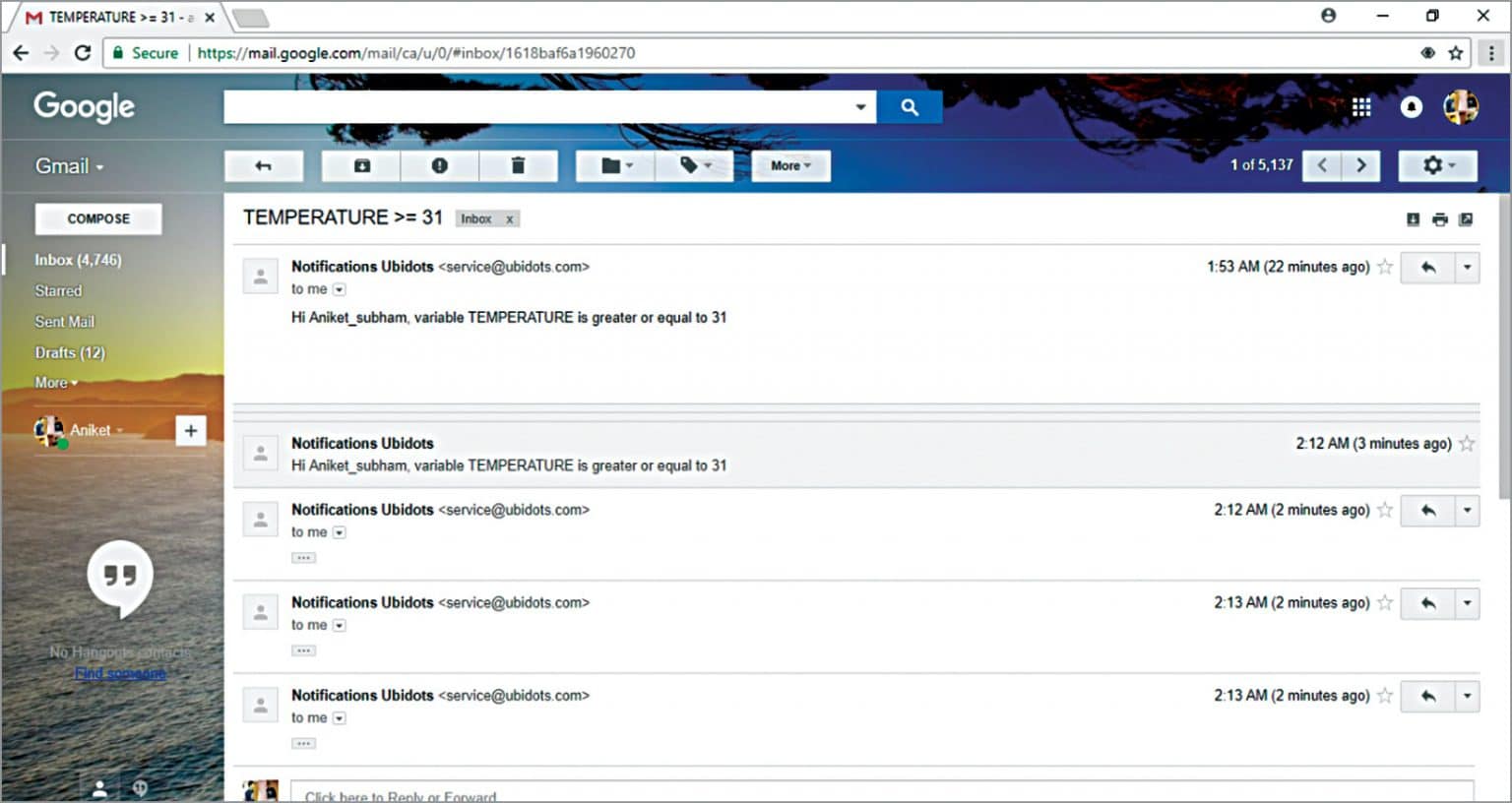The width and height of the screenshot is (1512, 803).
Task: Star the 1:53 AM Ubidots message
Action: pos(1385,267)
